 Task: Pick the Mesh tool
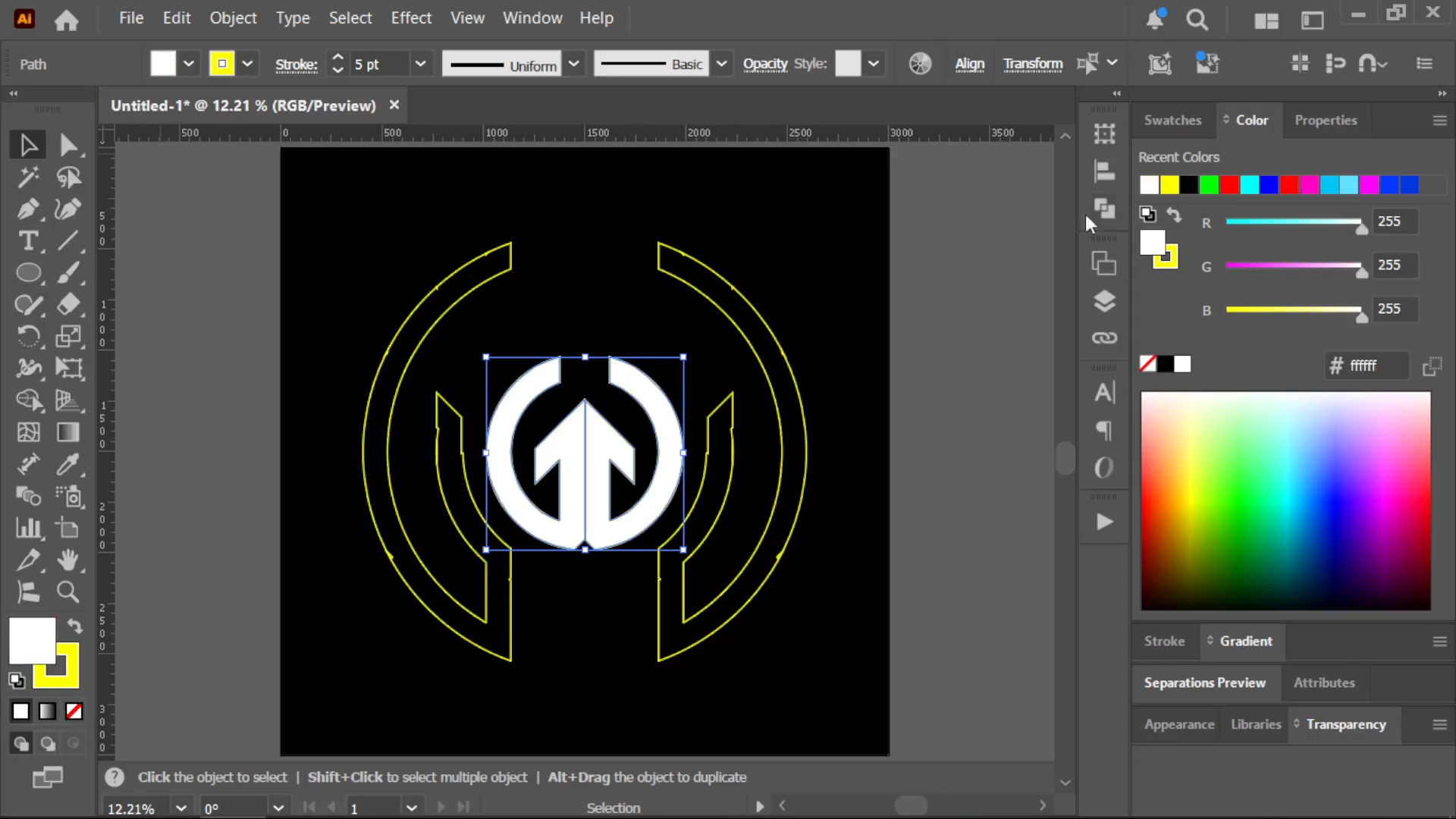click(x=28, y=432)
